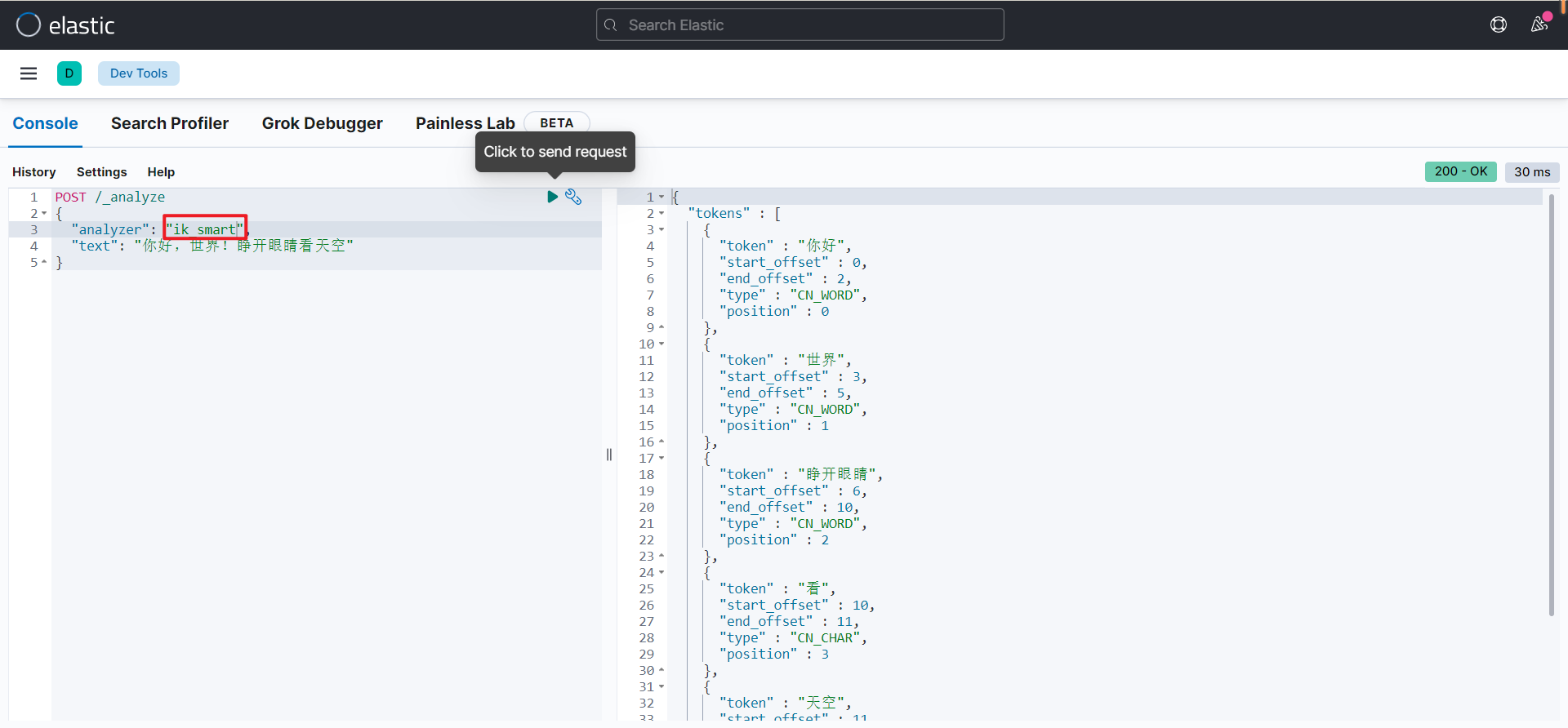Click the token "你好" line

coord(785,246)
